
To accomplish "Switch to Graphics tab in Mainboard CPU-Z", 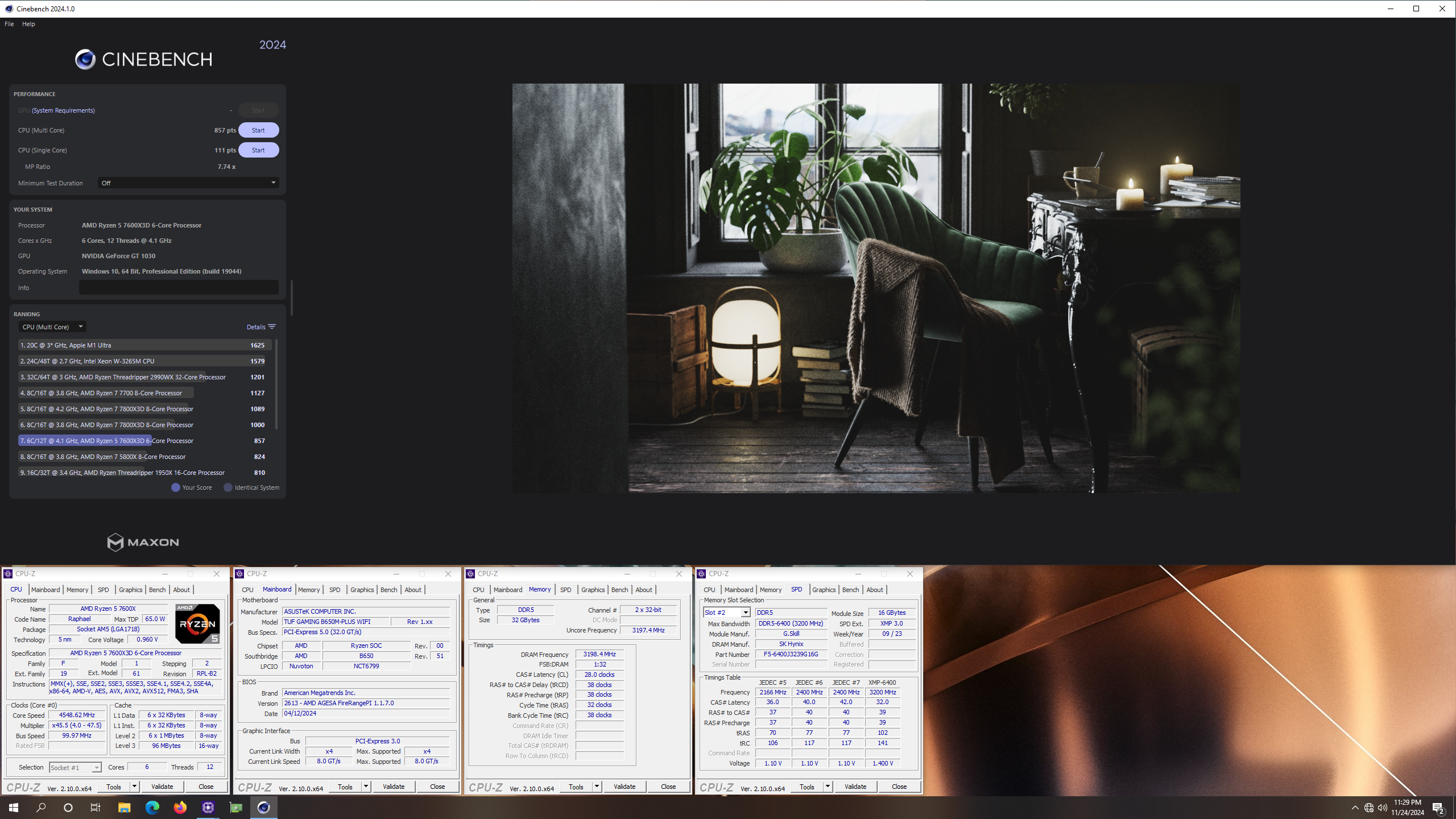I will 362,590.
